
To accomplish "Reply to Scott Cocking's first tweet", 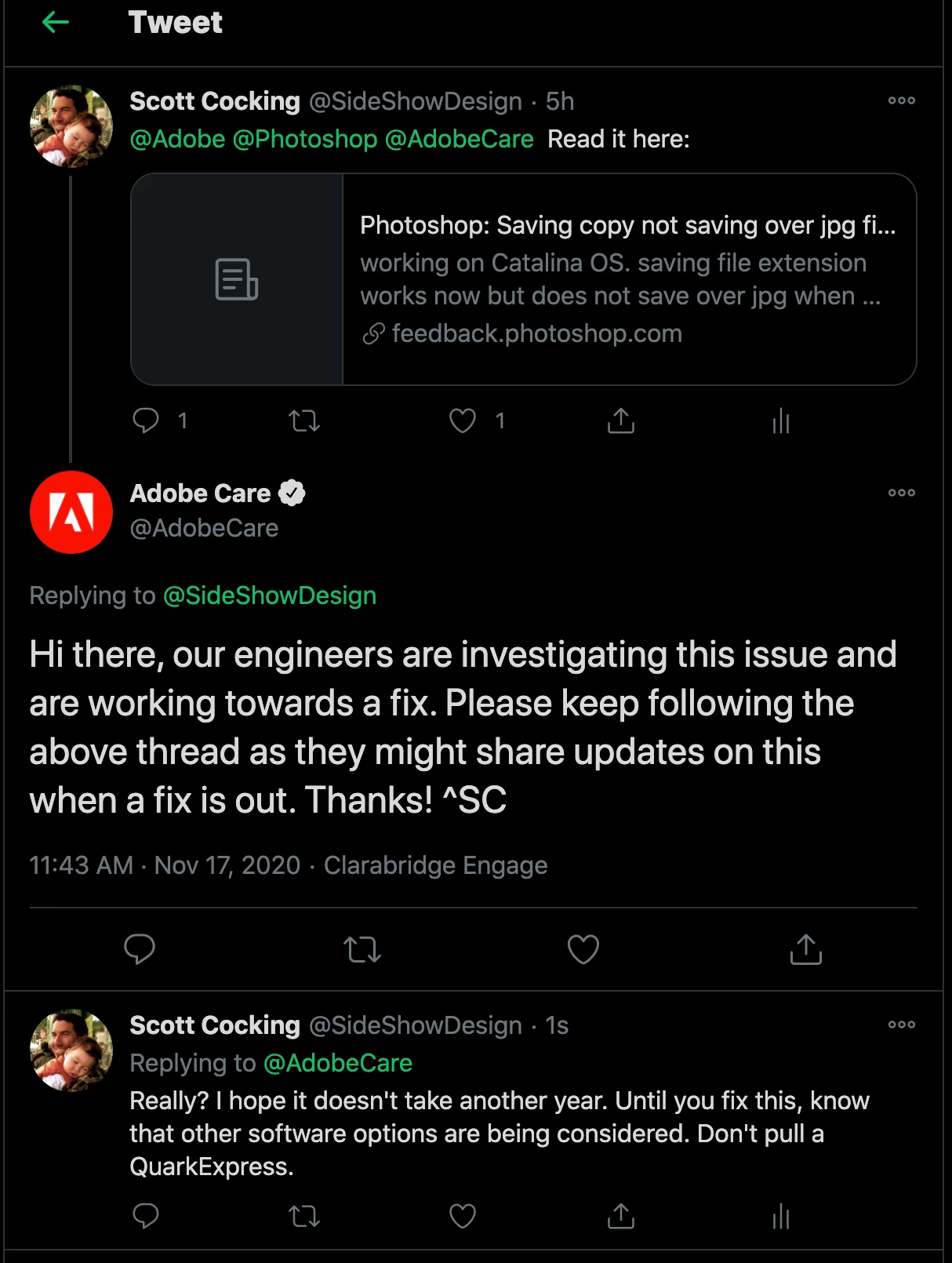I will (x=146, y=420).
